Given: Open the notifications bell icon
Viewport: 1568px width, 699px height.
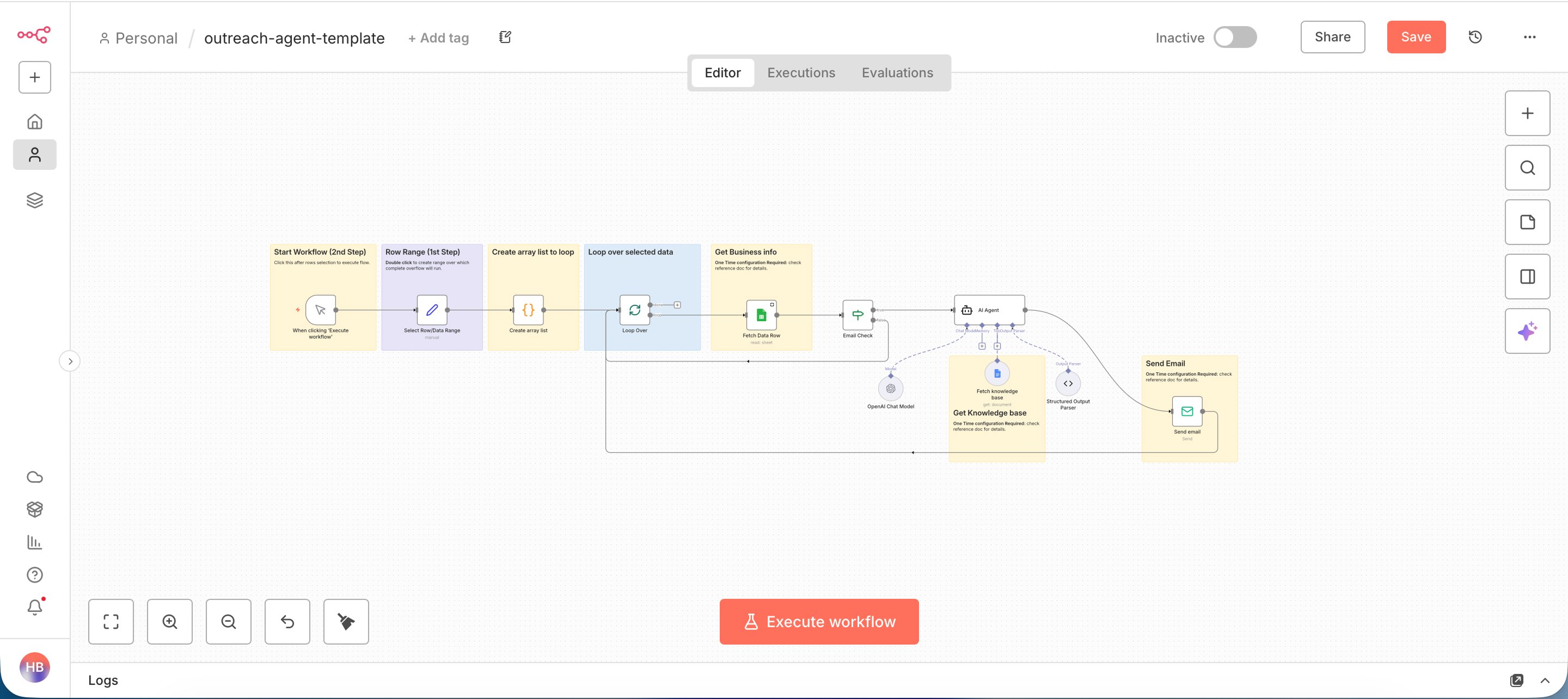Looking at the screenshot, I should 35,606.
